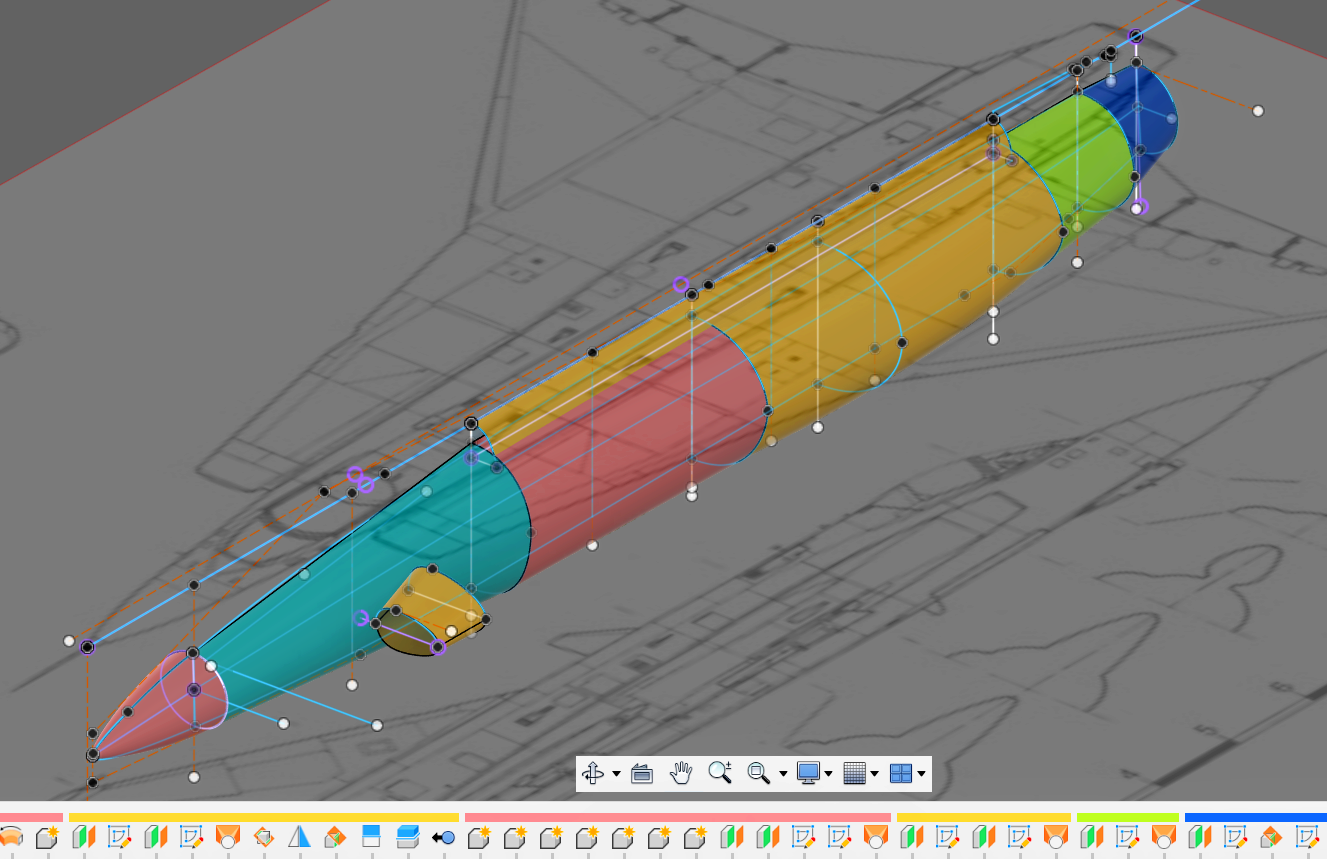
Task: Open the Grid and Snaps dropdown arrow
Action: click(x=875, y=774)
